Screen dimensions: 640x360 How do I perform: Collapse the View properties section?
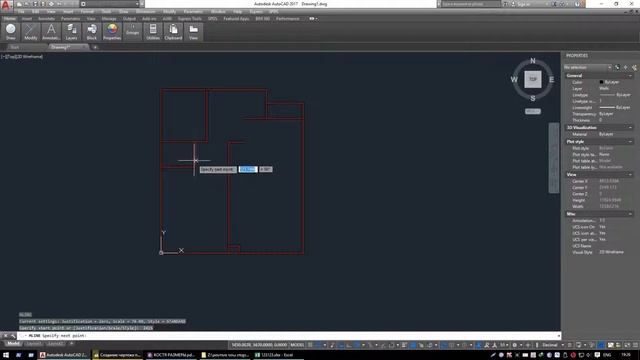[630, 175]
